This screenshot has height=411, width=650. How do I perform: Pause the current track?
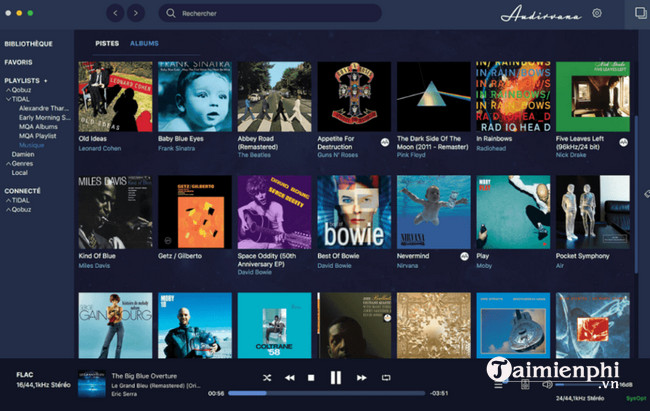335,378
